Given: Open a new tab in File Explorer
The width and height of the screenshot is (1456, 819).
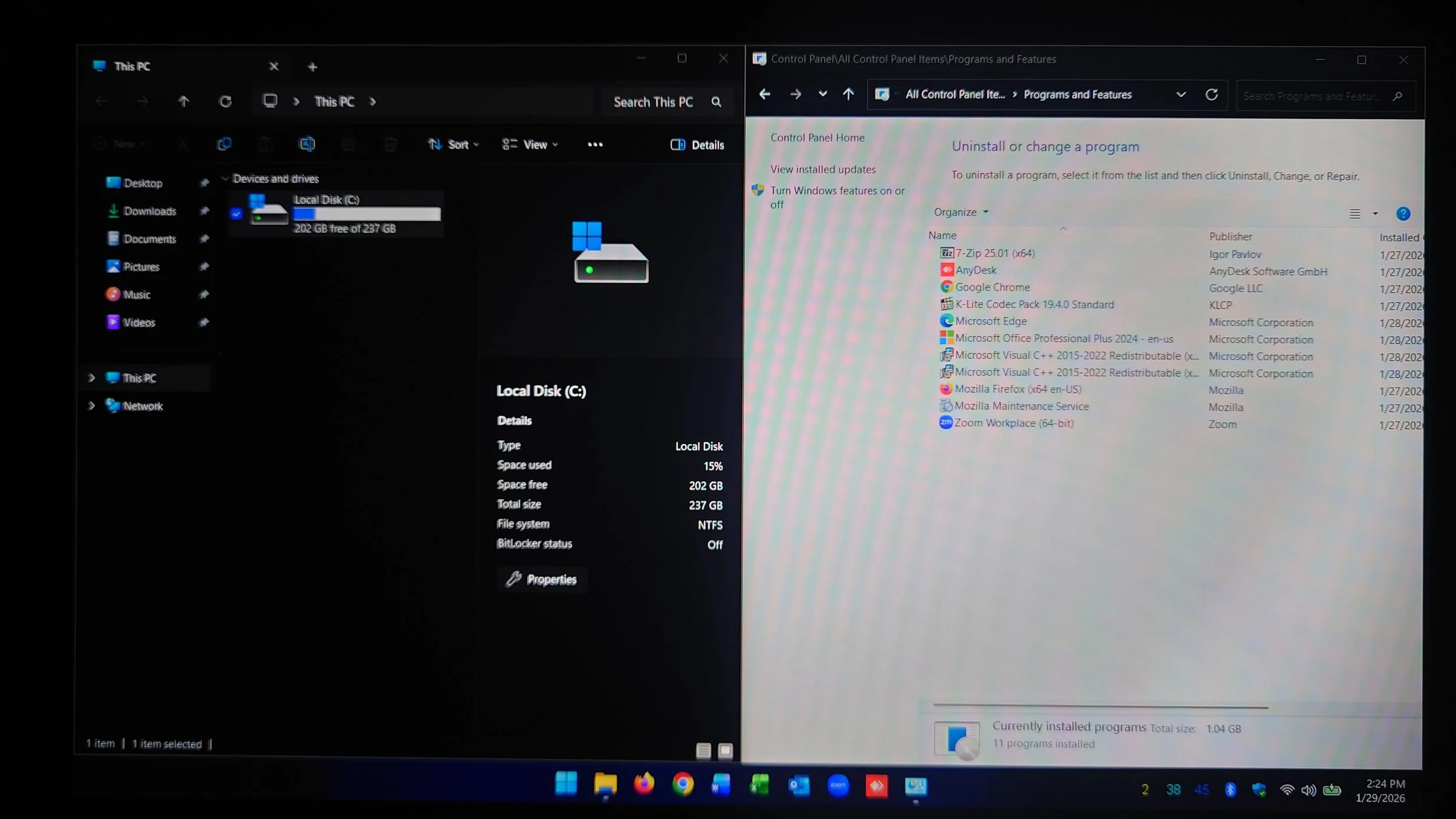Looking at the screenshot, I should pos(312,67).
